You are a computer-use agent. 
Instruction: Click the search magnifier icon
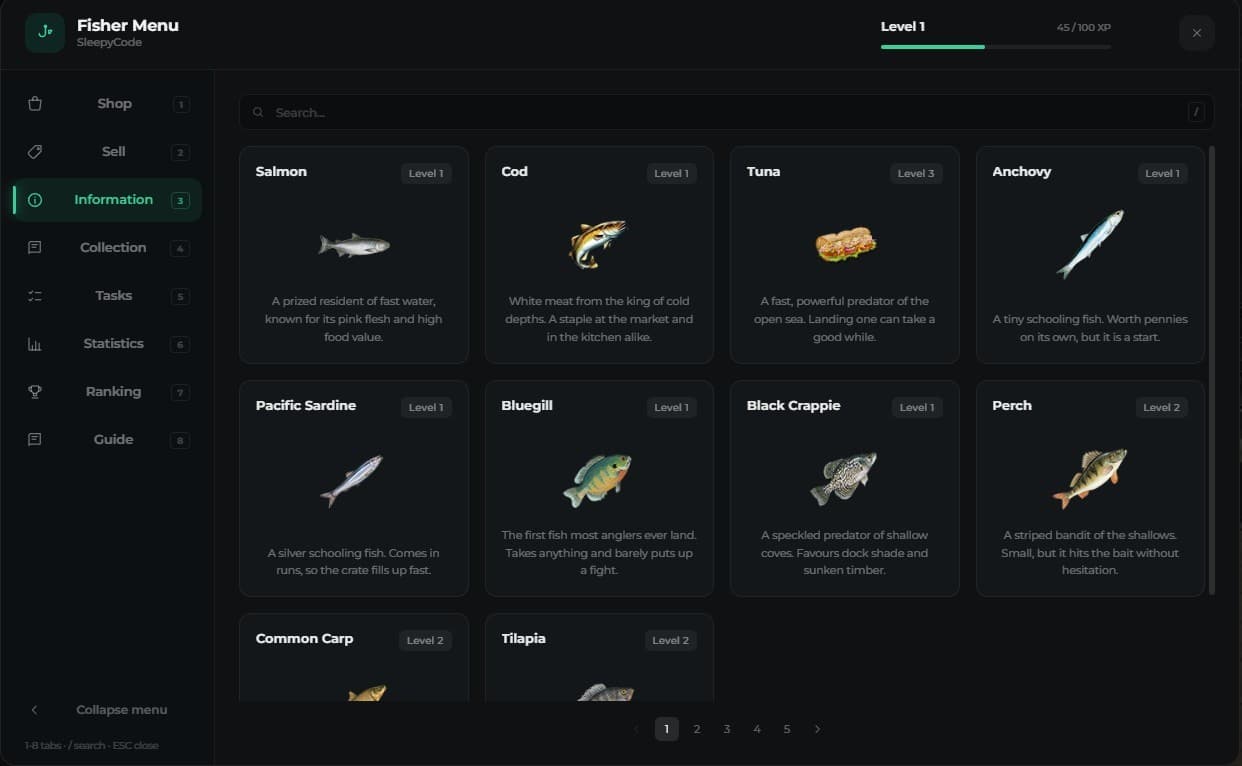(x=258, y=113)
